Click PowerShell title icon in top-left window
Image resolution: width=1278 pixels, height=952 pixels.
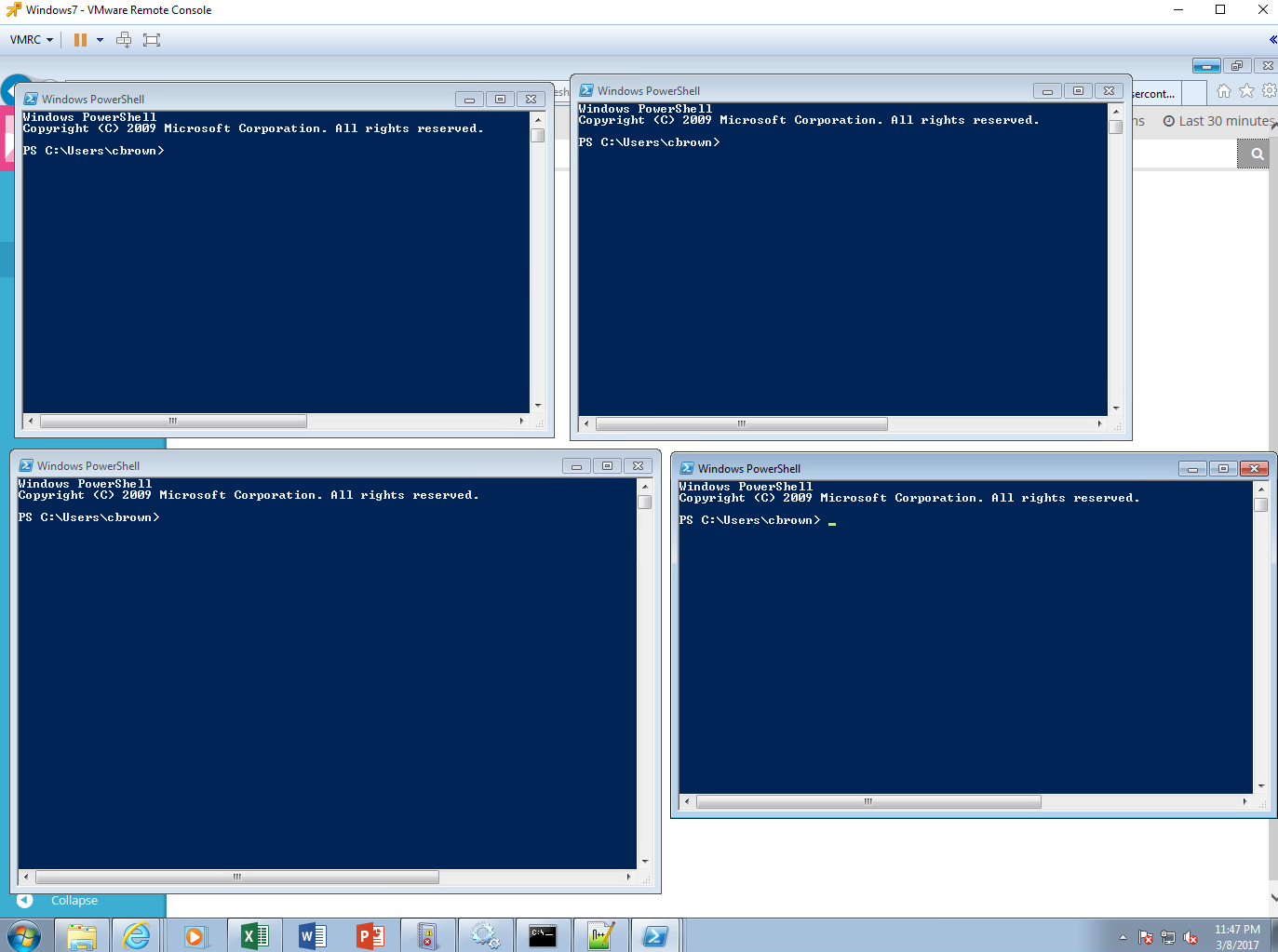(x=31, y=99)
